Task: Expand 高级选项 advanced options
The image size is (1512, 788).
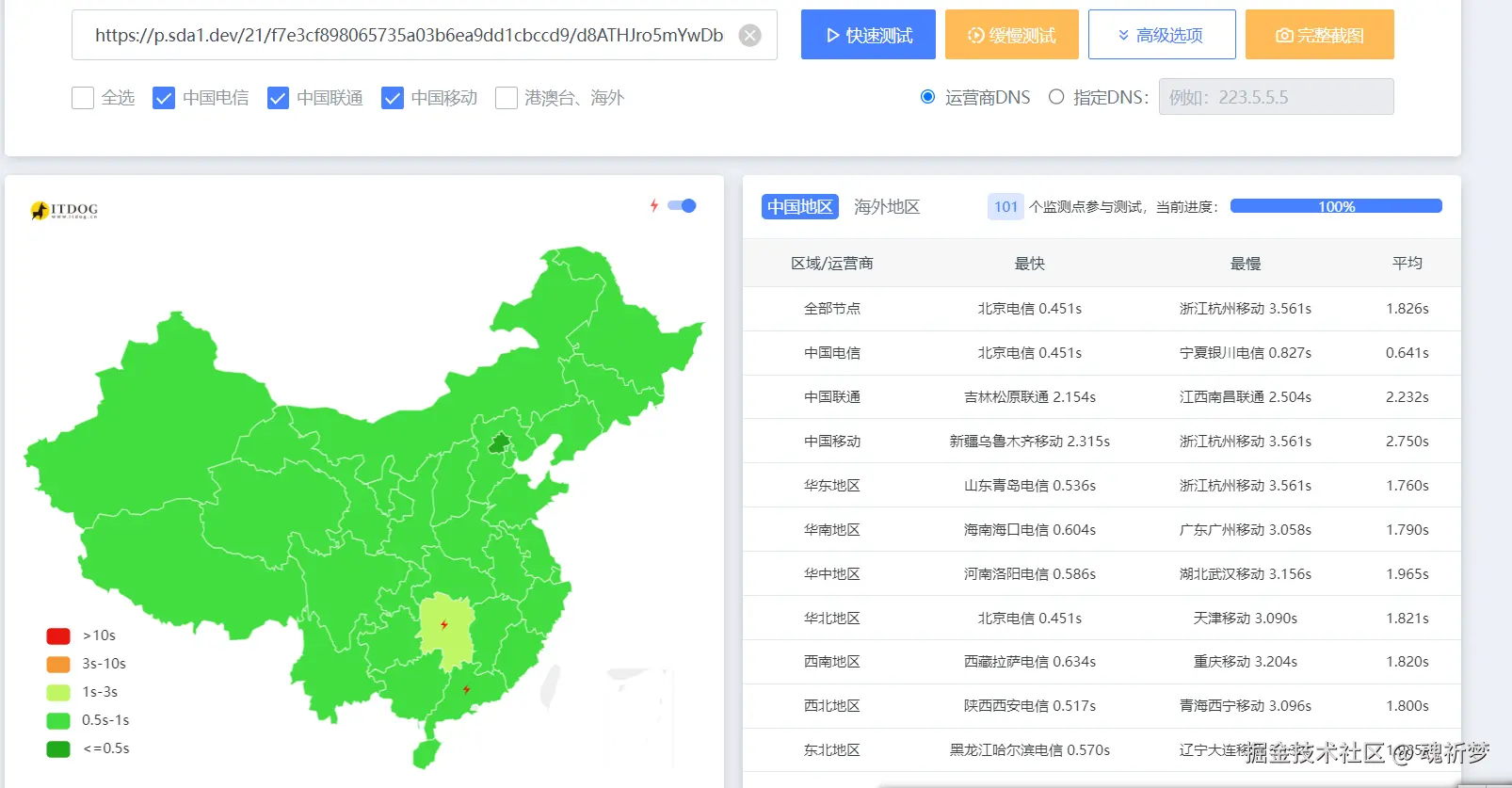Action: 1162,35
